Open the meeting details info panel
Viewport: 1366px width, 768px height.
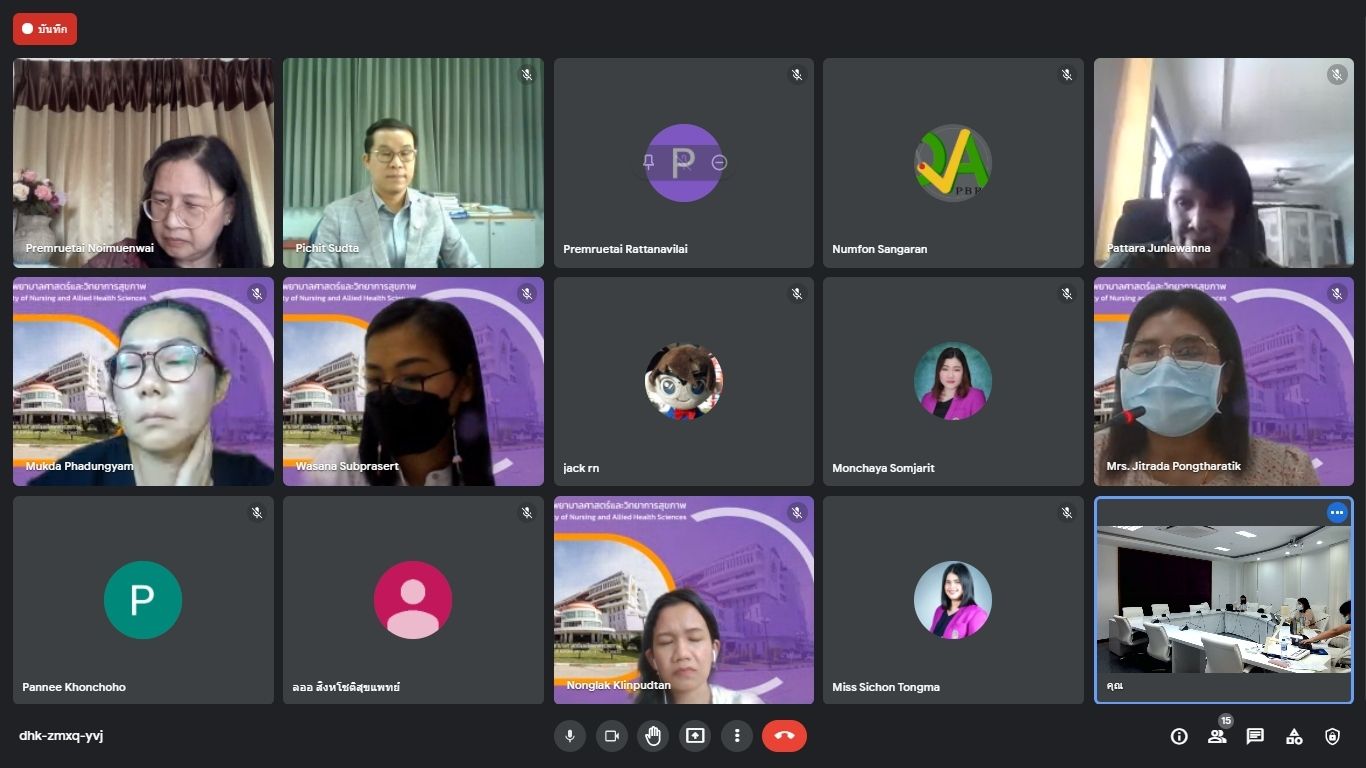point(1179,736)
